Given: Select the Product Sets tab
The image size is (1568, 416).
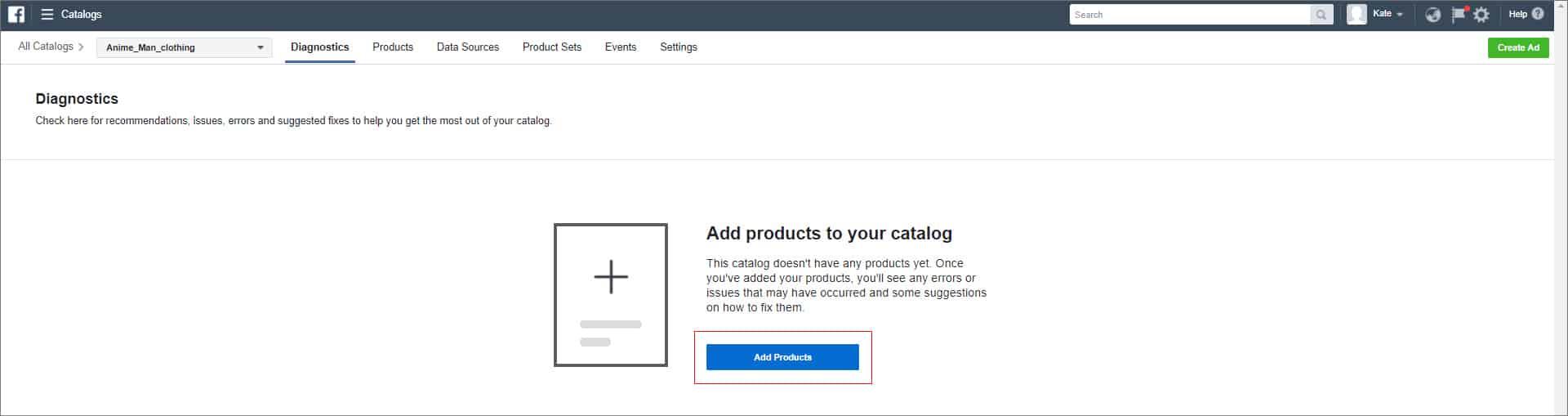Looking at the screenshot, I should (x=552, y=47).
